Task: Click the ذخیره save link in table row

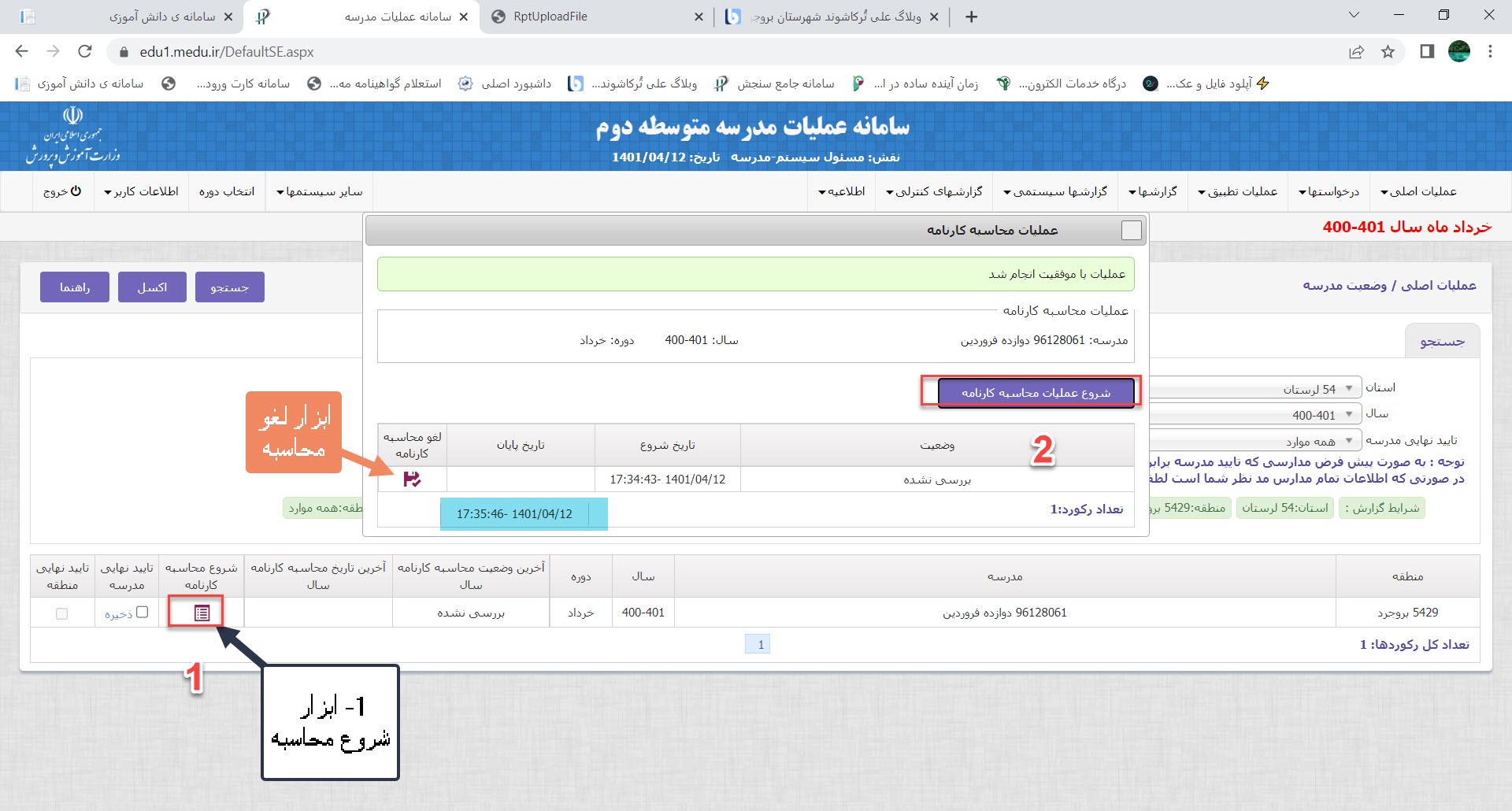Action: pyautogui.click(x=119, y=614)
